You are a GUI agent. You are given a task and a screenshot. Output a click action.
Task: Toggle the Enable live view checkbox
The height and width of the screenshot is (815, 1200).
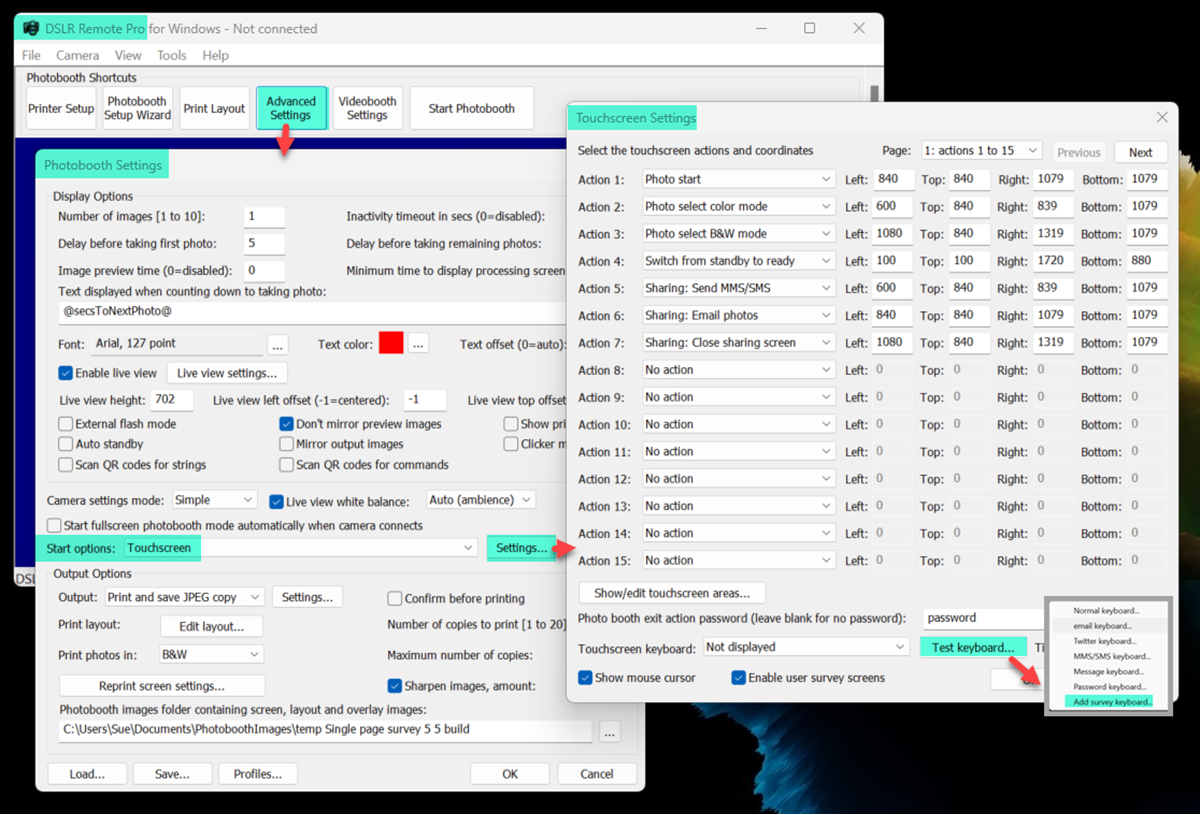point(66,373)
